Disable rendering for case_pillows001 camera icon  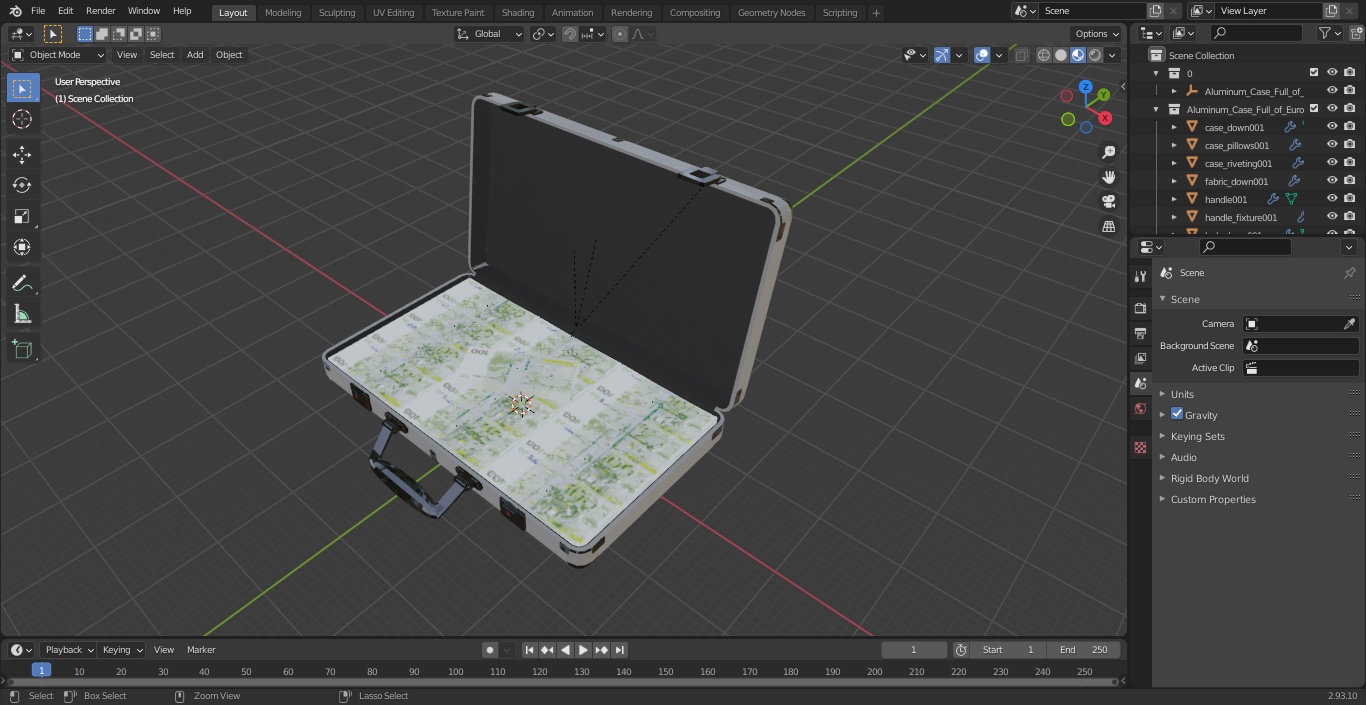tap(1350, 145)
